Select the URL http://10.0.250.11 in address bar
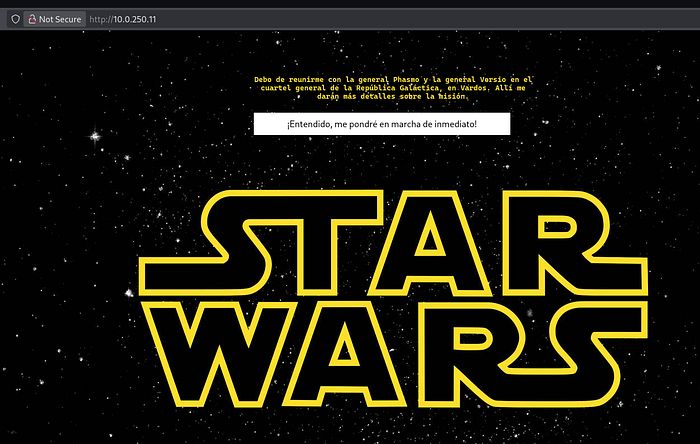Image resolution: width=700 pixels, height=444 pixels. (123, 19)
